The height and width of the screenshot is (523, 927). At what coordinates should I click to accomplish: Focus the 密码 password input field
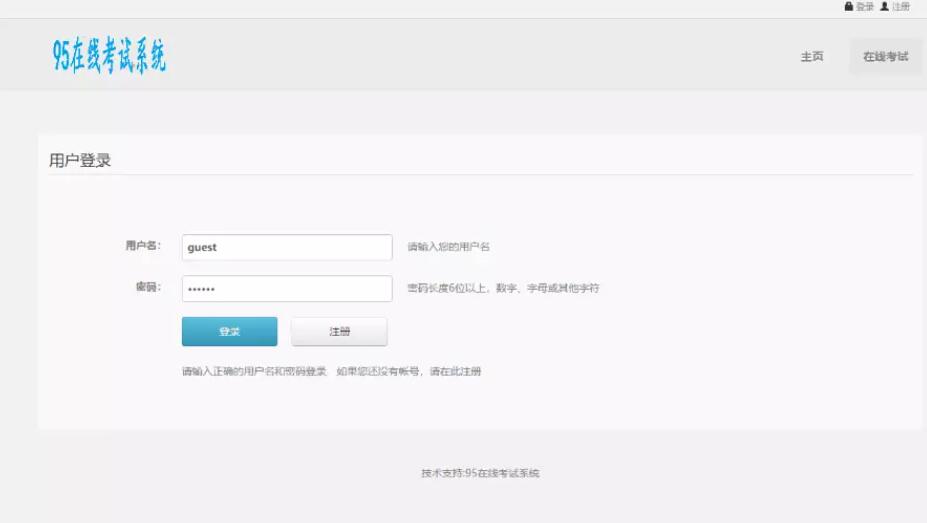click(x=287, y=289)
